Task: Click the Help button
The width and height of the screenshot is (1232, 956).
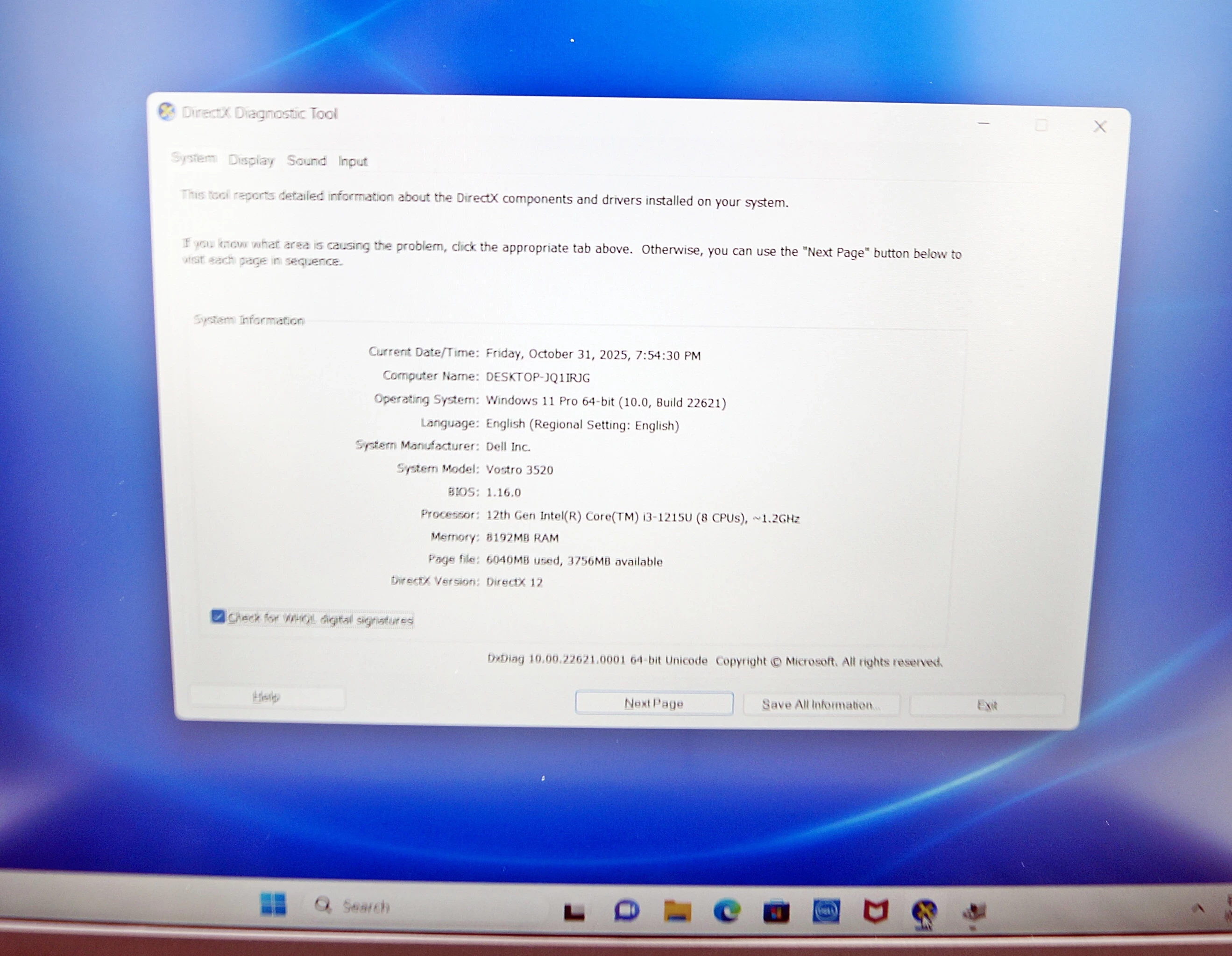Action: point(266,697)
